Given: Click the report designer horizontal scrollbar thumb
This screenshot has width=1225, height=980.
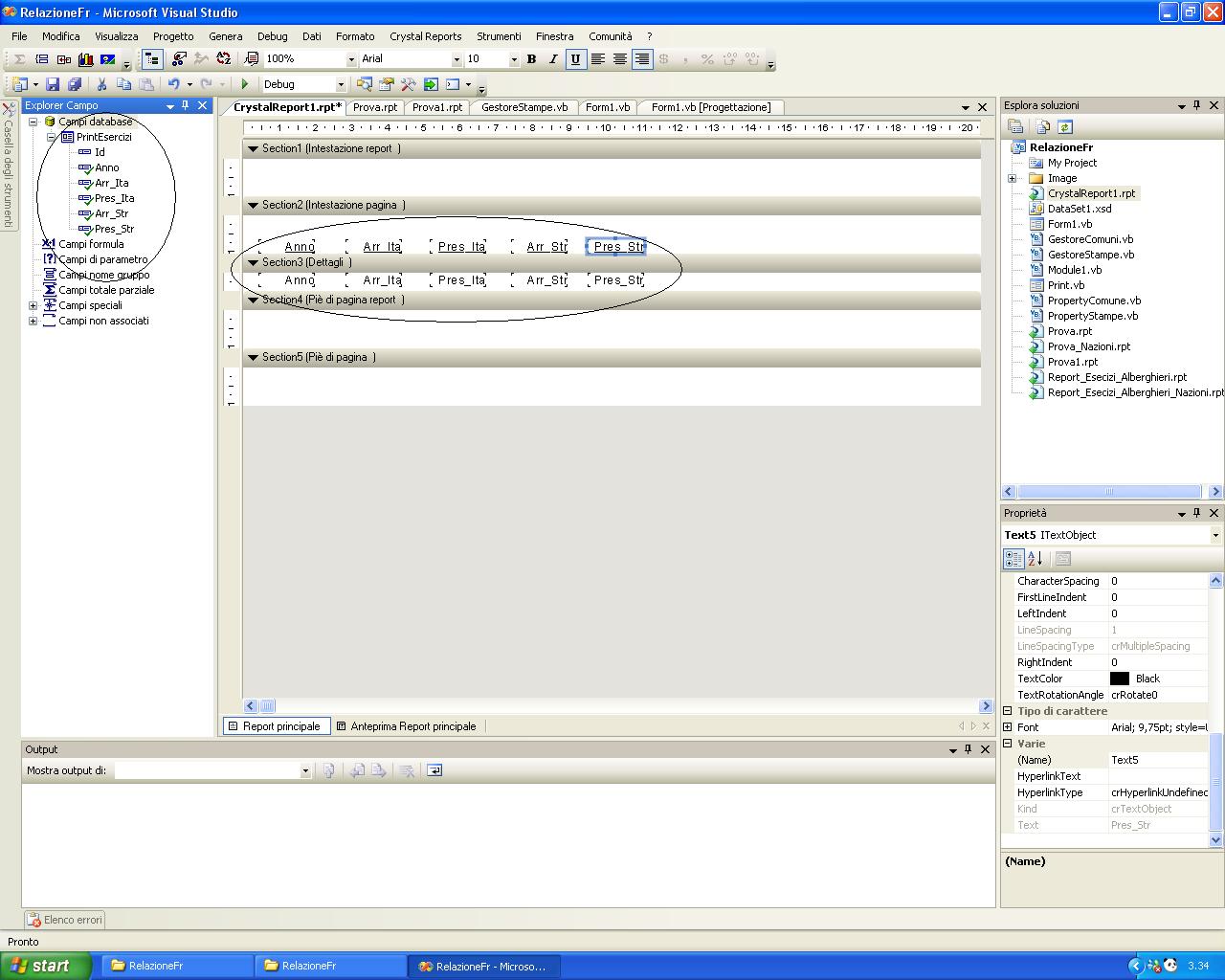Looking at the screenshot, I should click(267, 706).
